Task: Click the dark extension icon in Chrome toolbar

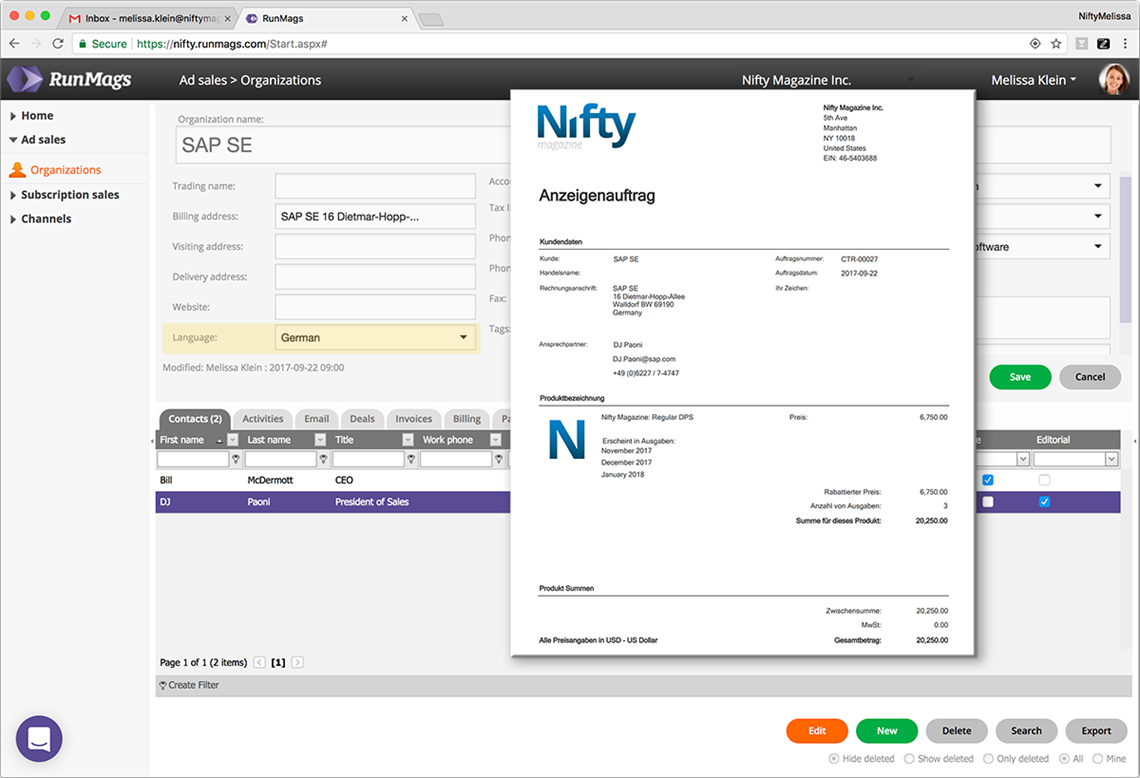Action: pos(1103,44)
